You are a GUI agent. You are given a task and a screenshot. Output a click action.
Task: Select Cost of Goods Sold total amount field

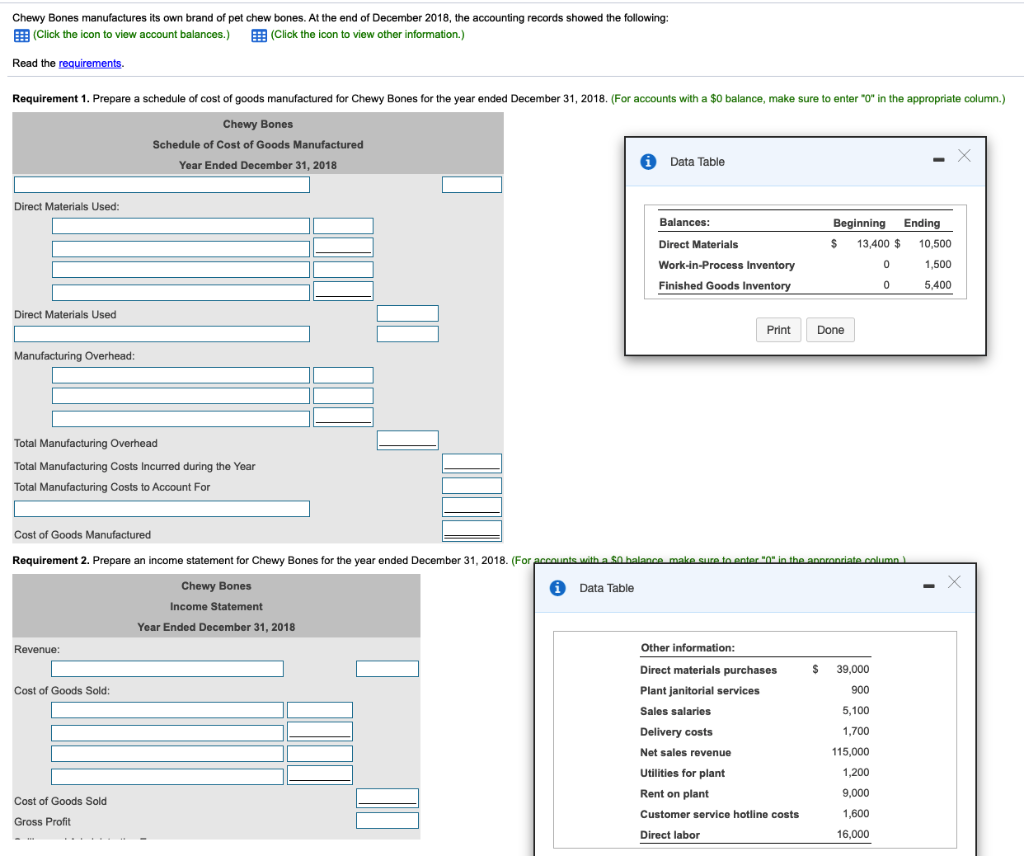pyautogui.click(x=387, y=798)
